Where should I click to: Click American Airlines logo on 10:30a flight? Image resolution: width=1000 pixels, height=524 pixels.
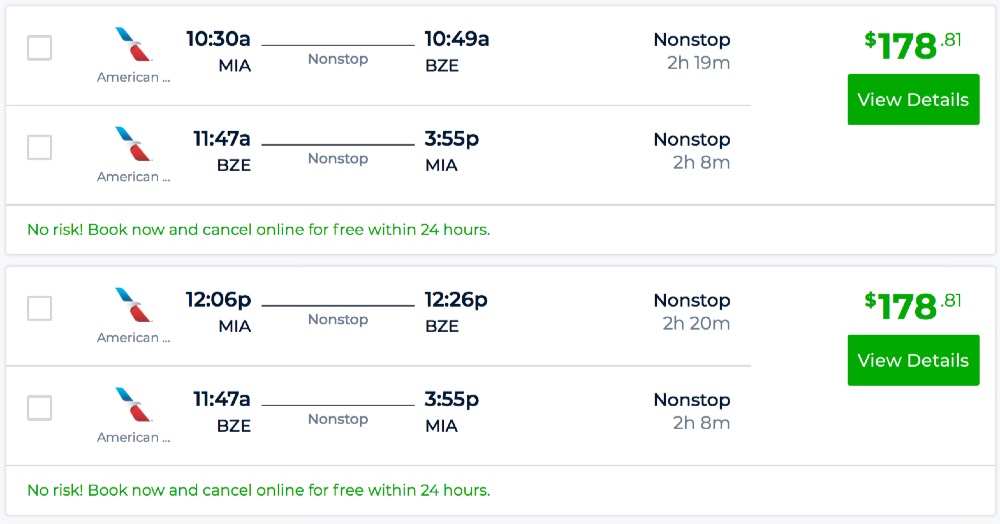pos(134,45)
